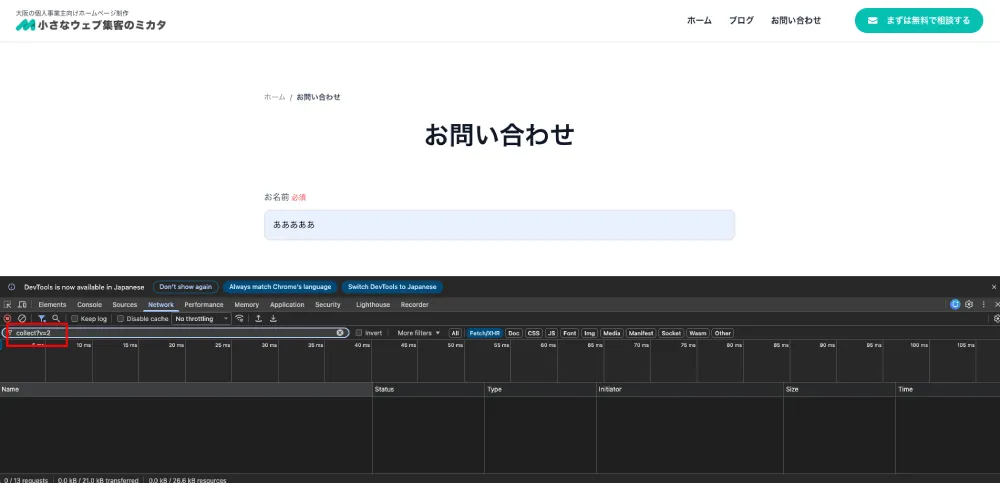Toggle the network filter funnel icon
The height and width of the screenshot is (483, 1000).
tap(41, 318)
